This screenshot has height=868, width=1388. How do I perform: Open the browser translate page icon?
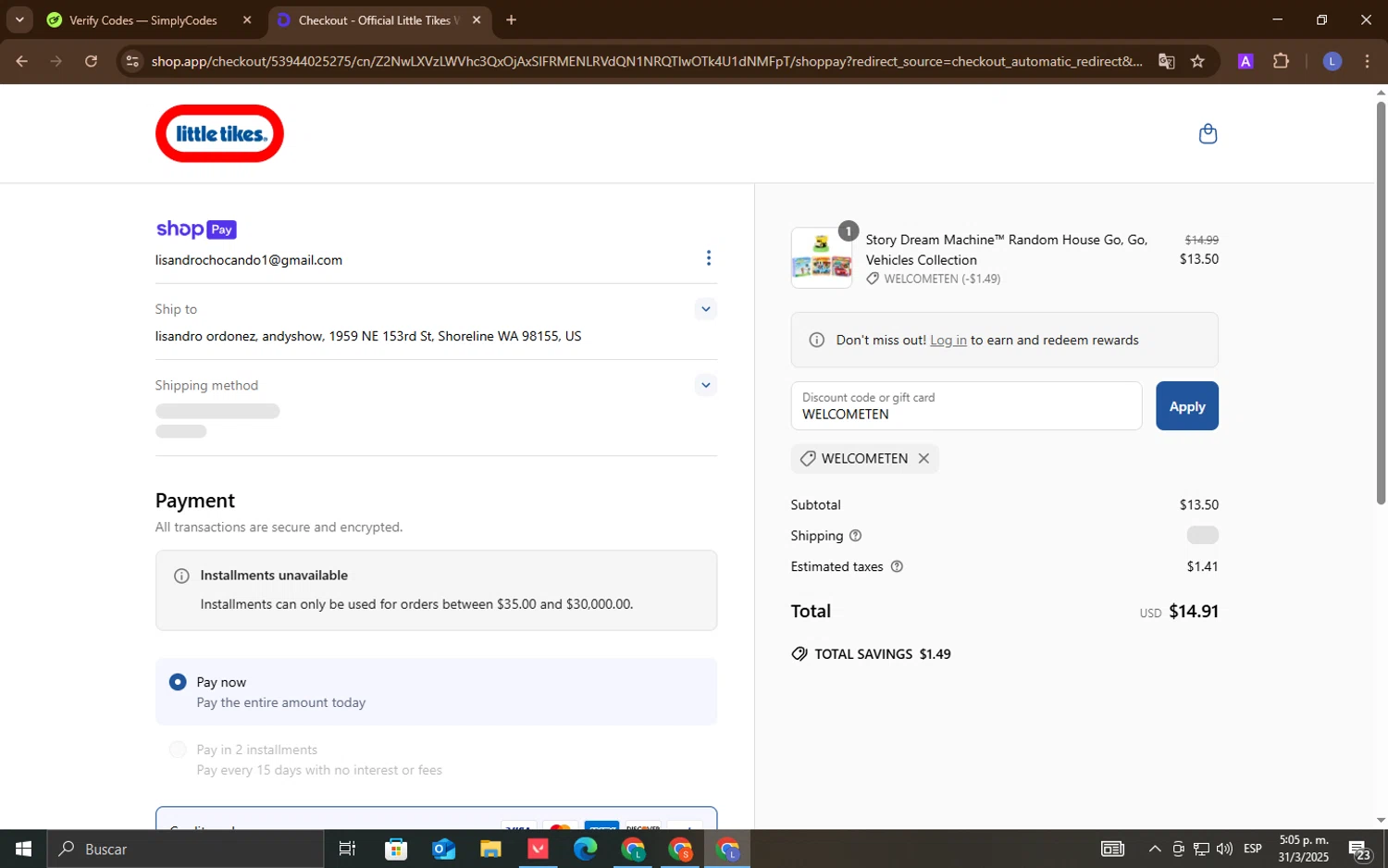(1167, 61)
